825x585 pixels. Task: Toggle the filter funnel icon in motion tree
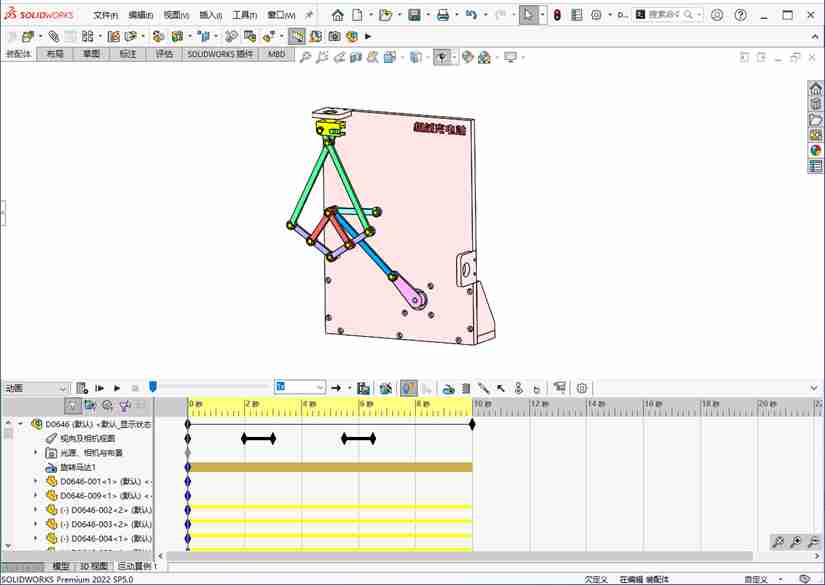(x=124, y=405)
